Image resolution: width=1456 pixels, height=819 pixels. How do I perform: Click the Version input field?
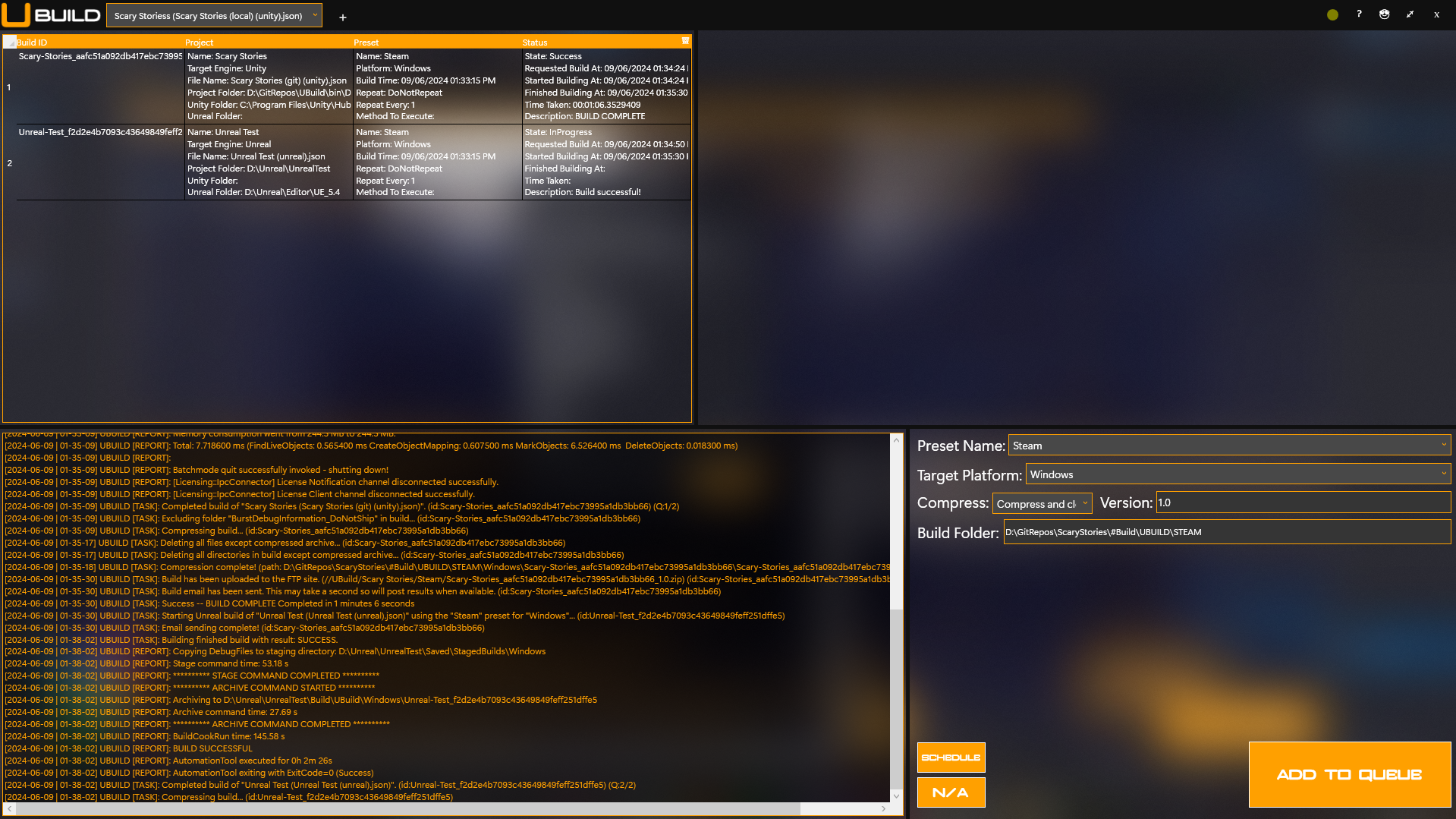pyautogui.click(x=1303, y=502)
